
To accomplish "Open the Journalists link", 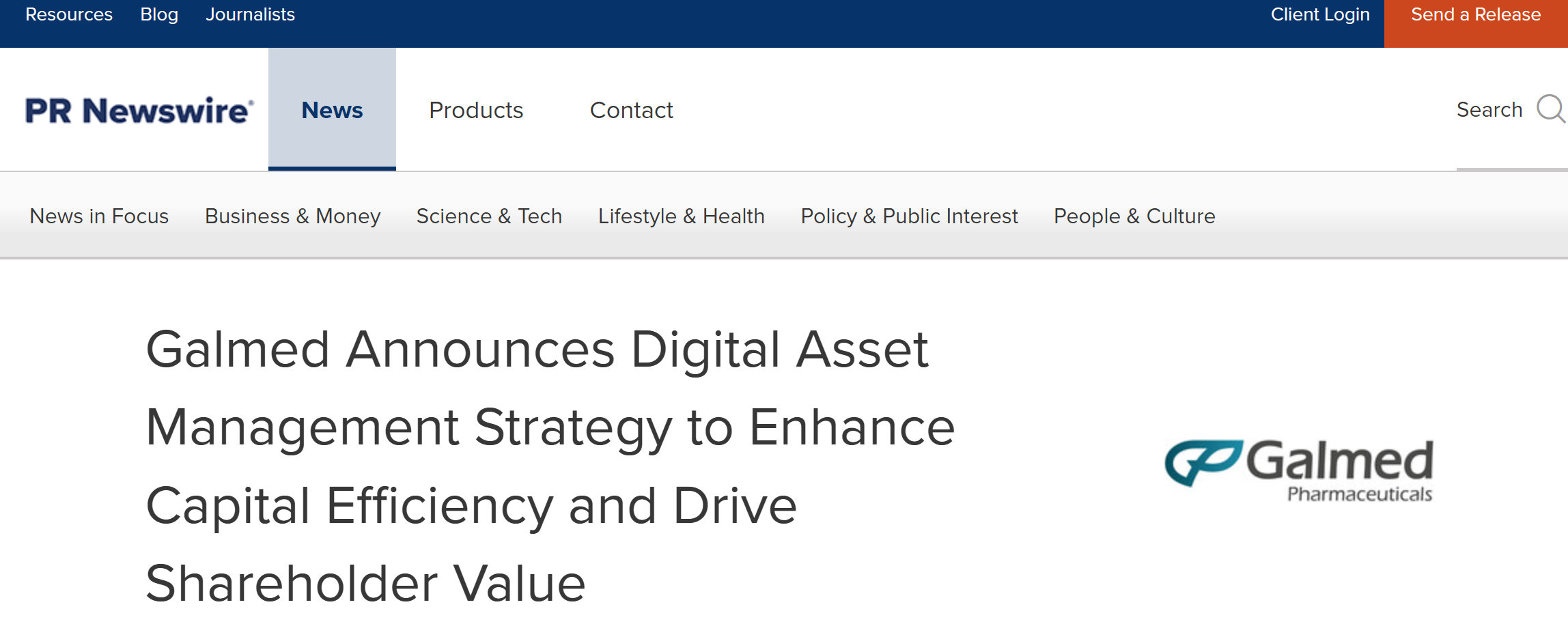I will click(250, 15).
